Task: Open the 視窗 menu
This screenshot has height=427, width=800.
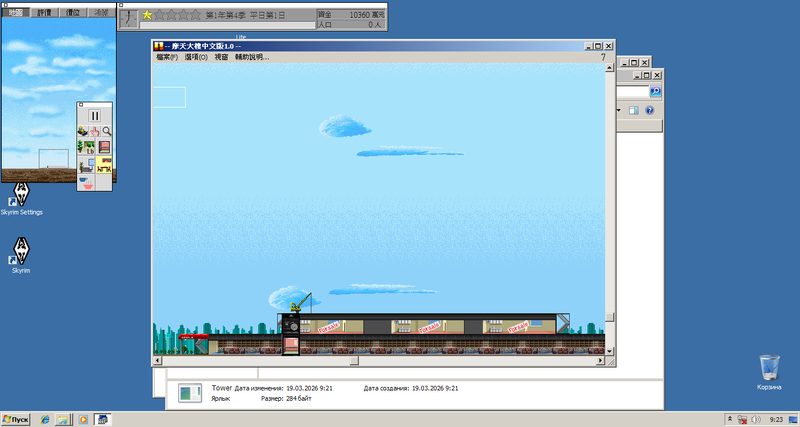Action: [221, 57]
